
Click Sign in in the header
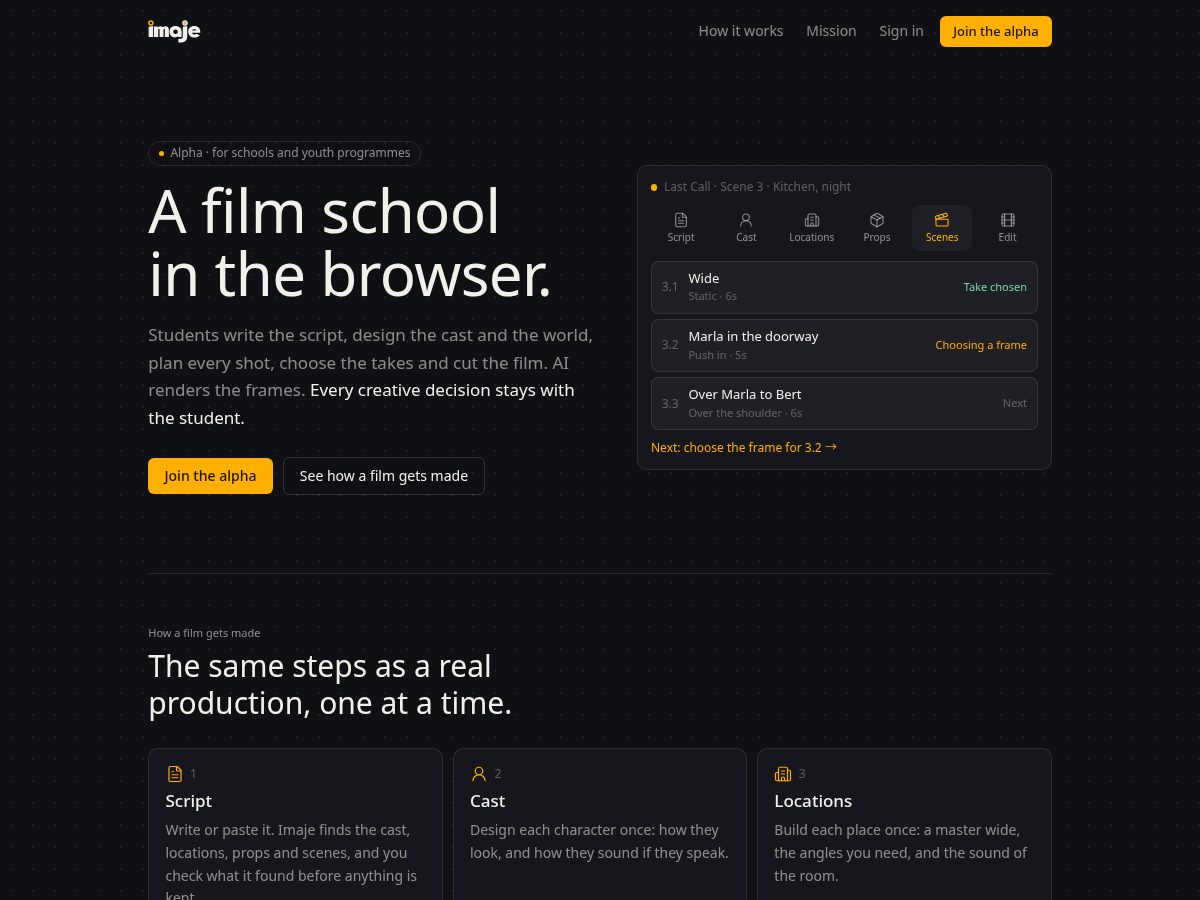click(901, 31)
